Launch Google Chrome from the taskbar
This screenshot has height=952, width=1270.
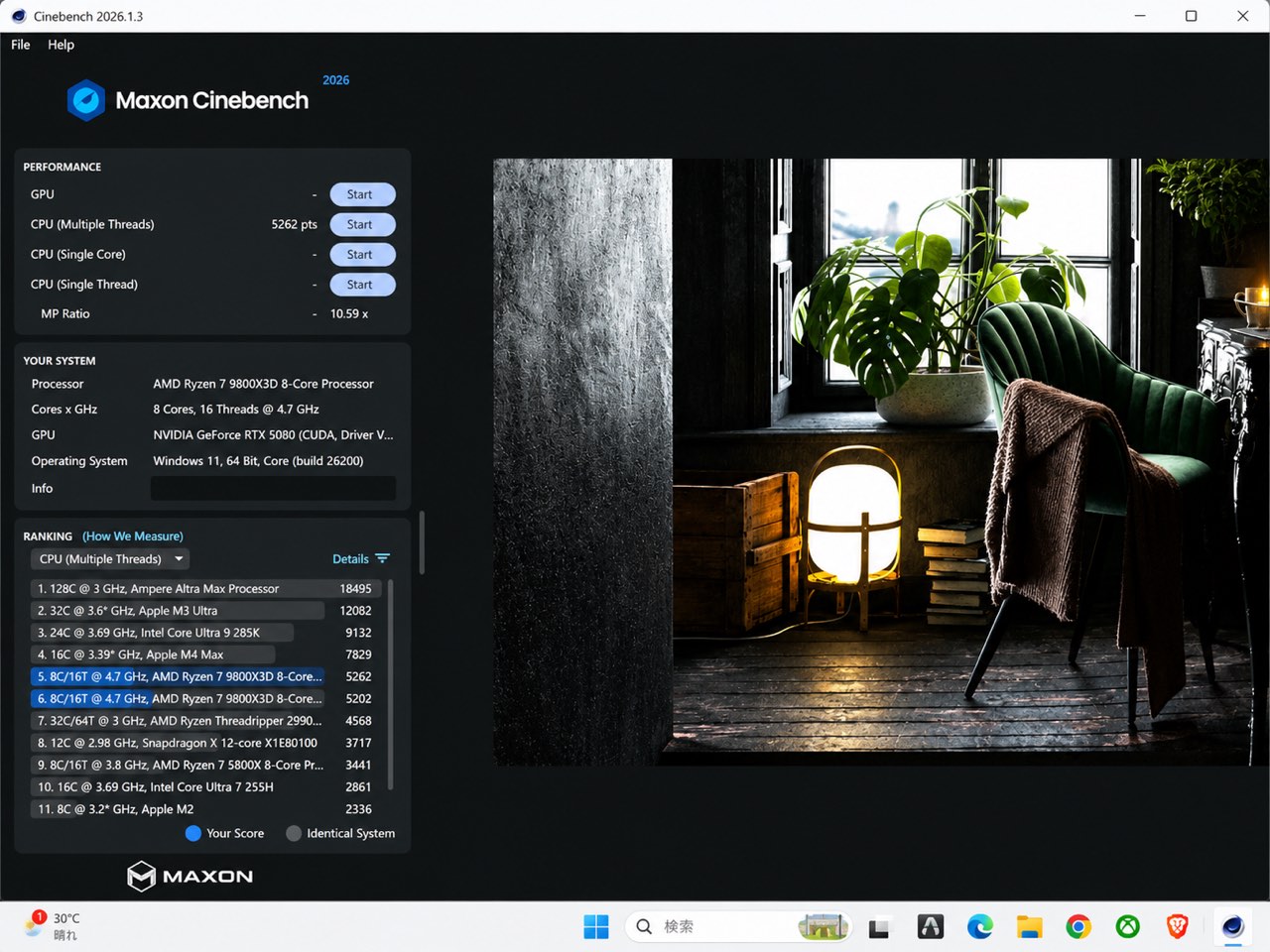1079,926
